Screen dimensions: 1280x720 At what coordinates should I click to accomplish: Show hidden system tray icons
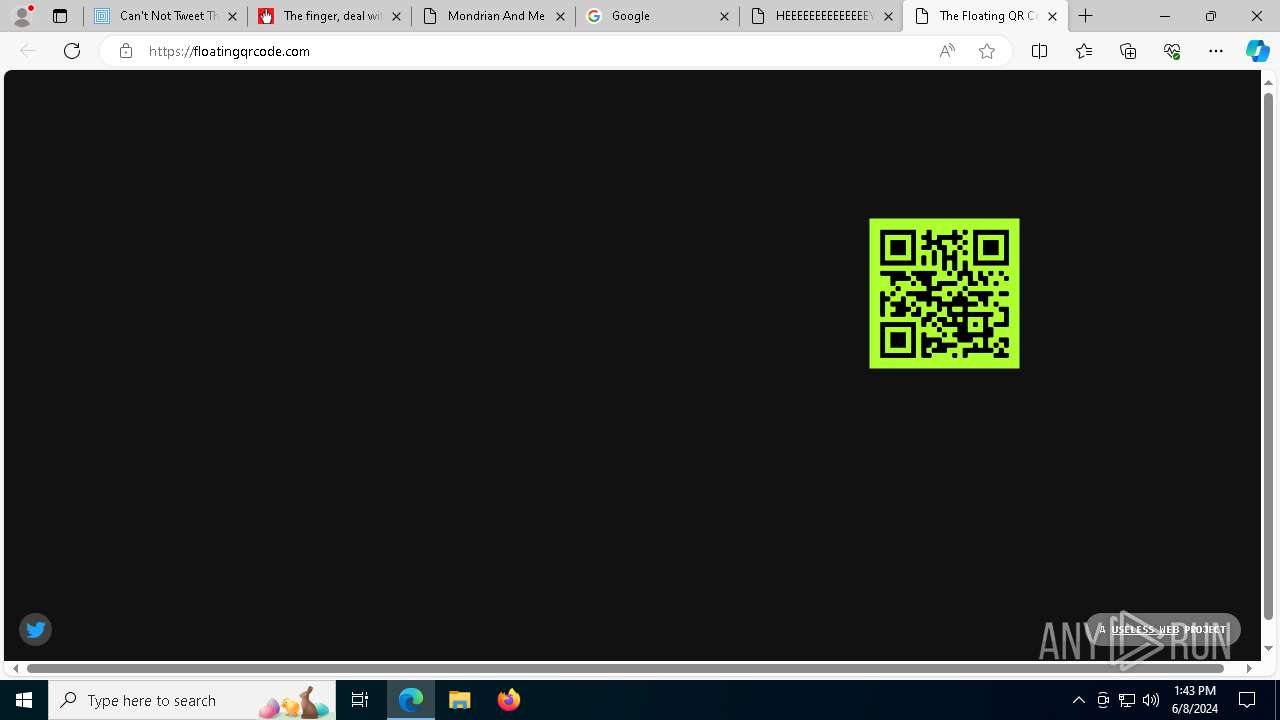1078,700
